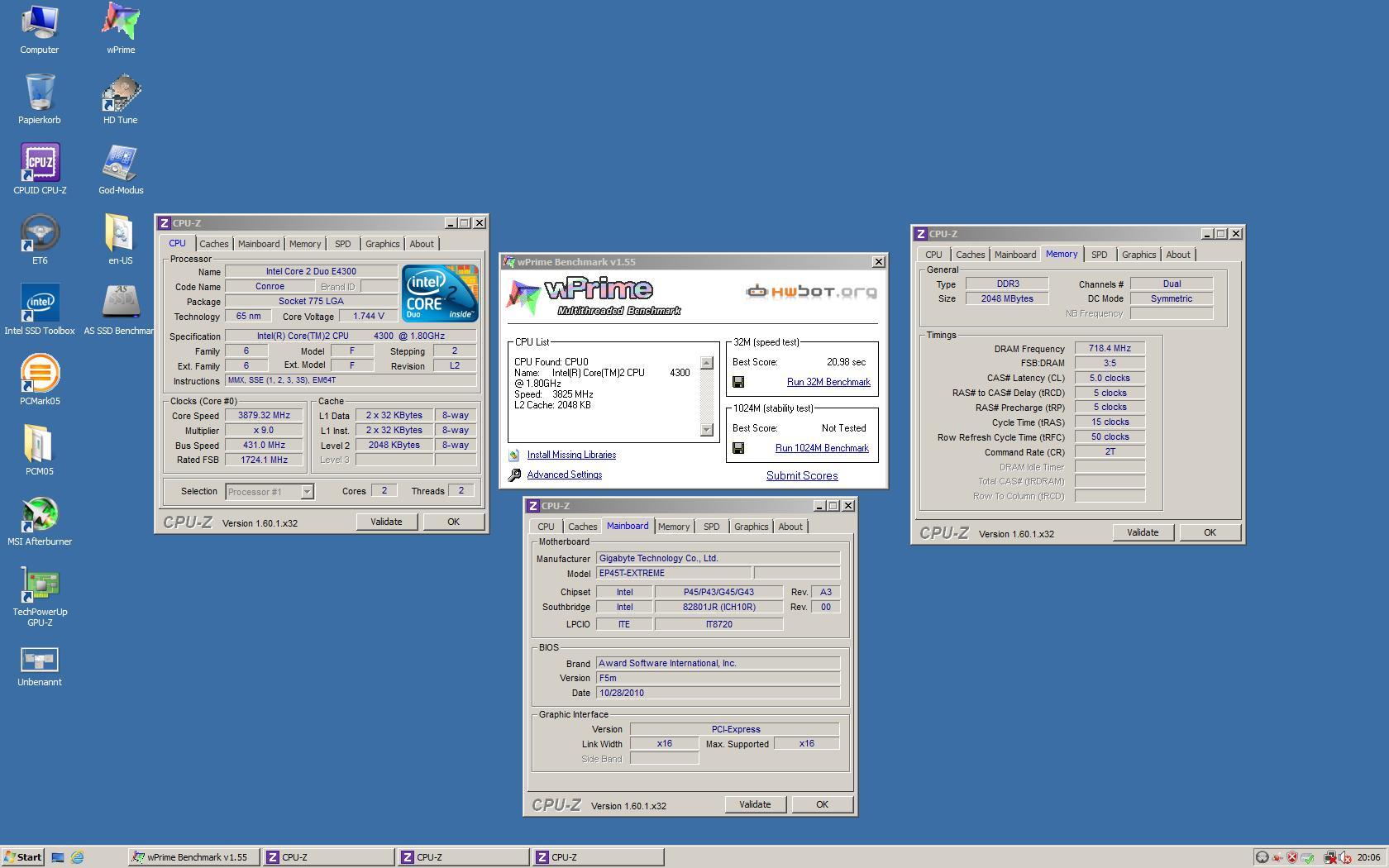Launch the Intel SSD Toolbox
1389x868 pixels.
pos(40,310)
